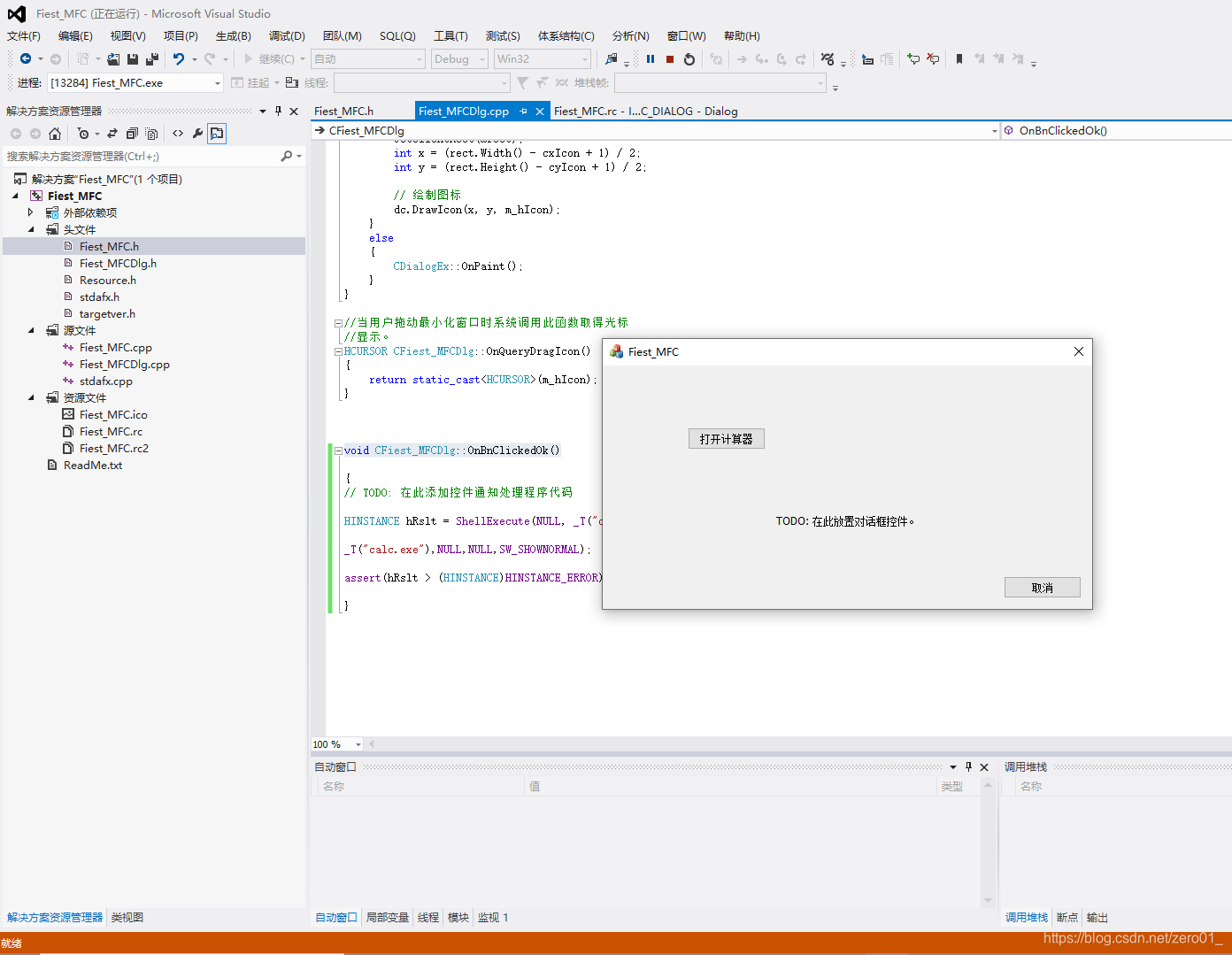Click the Solution Explorer search field
Screen dimensions: 1232x955
(142, 156)
